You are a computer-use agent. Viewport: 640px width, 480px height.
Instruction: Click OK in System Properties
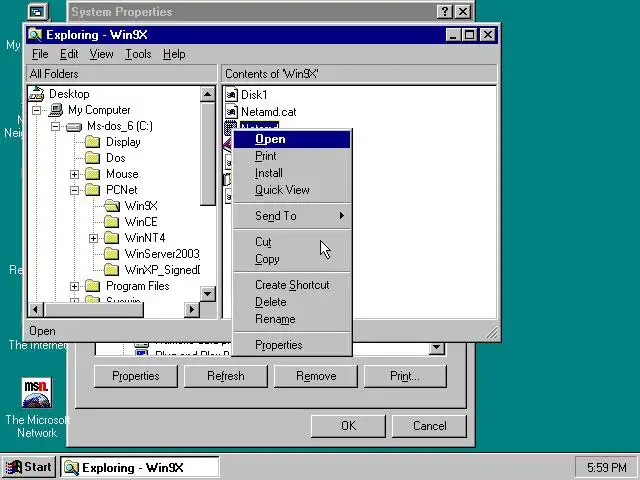348,426
